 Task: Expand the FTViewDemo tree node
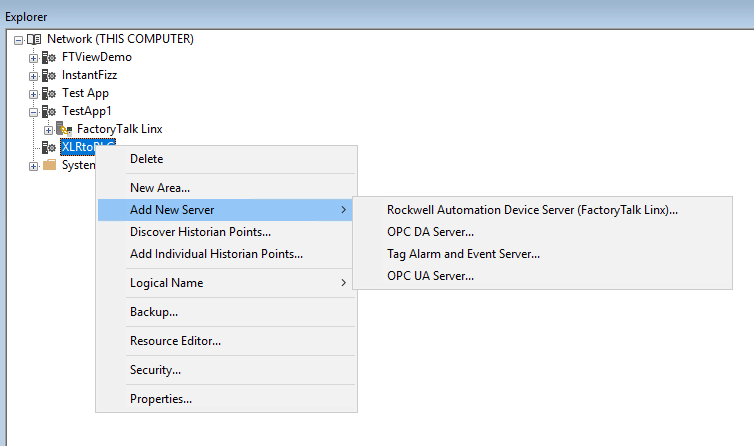tap(33, 58)
